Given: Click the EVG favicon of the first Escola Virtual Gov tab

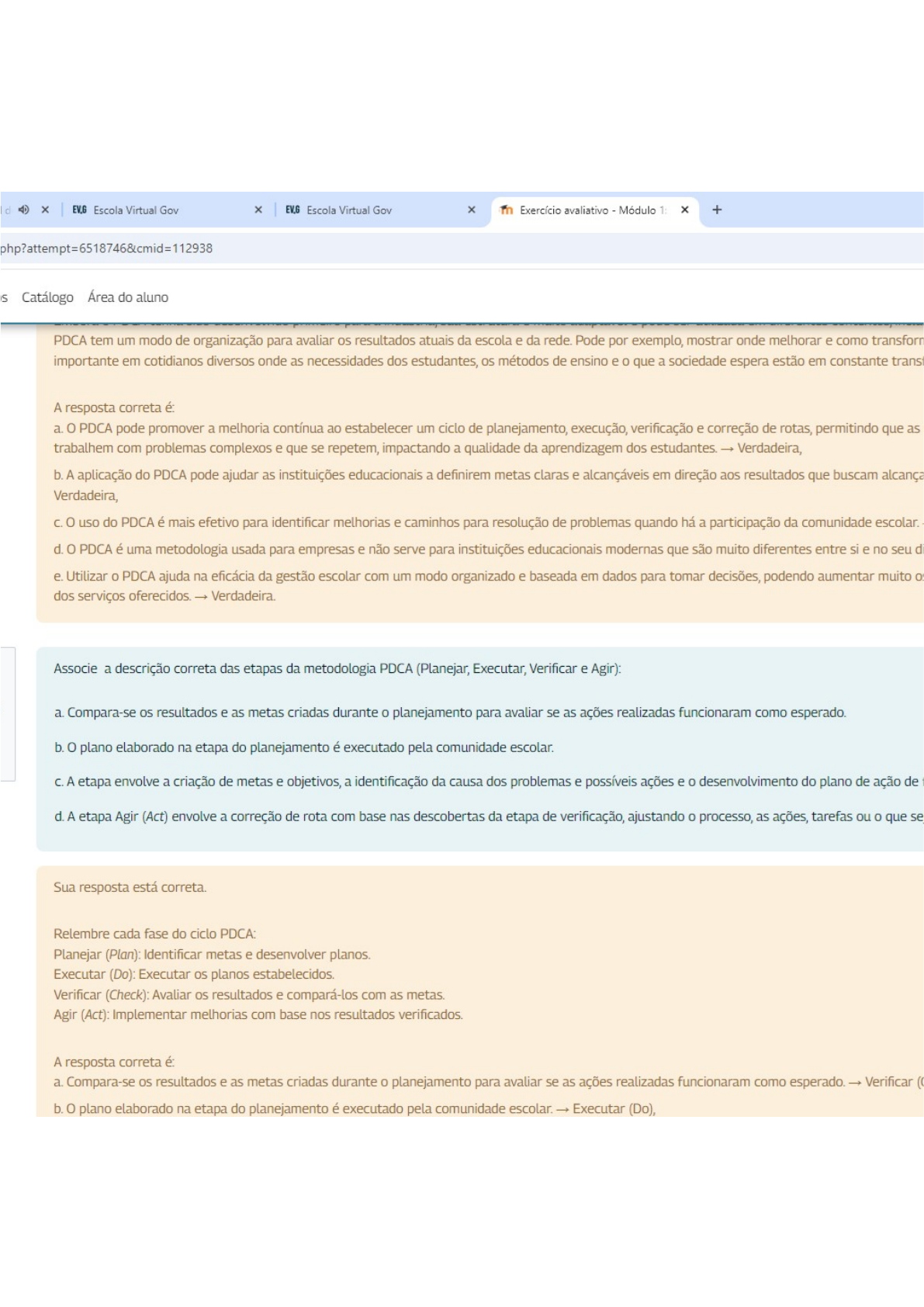Looking at the screenshot, I should point(79,210).
